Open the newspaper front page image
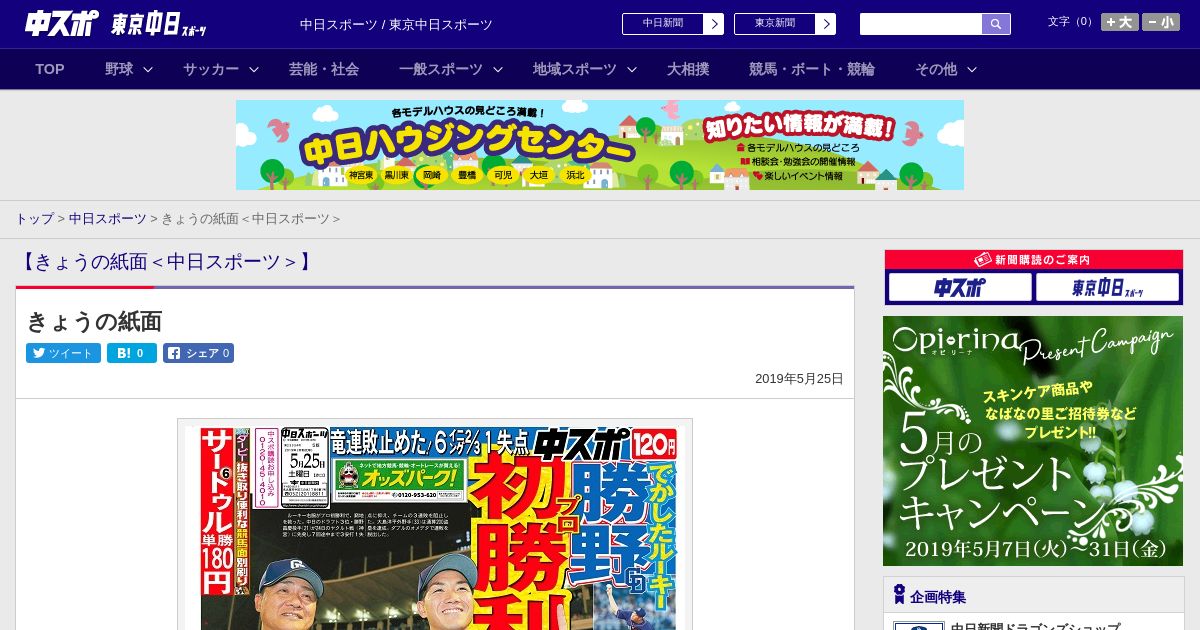1200x630 pixels. coord(435,525)
